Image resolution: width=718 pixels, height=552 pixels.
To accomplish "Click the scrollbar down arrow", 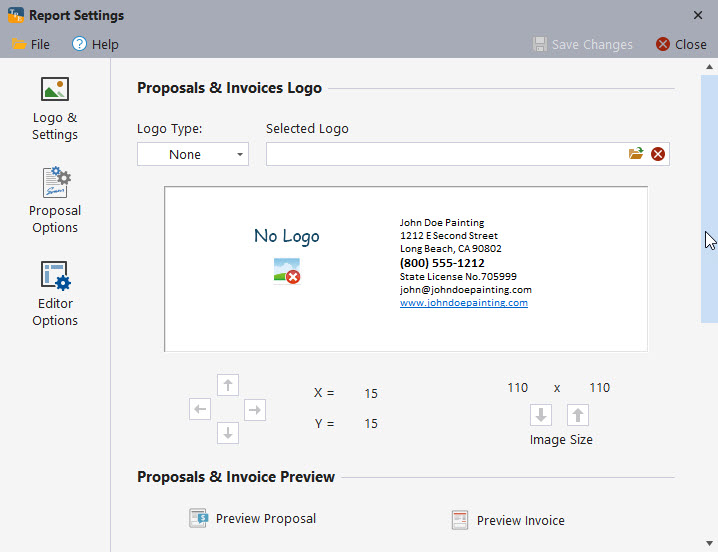I will coord(709,543).
